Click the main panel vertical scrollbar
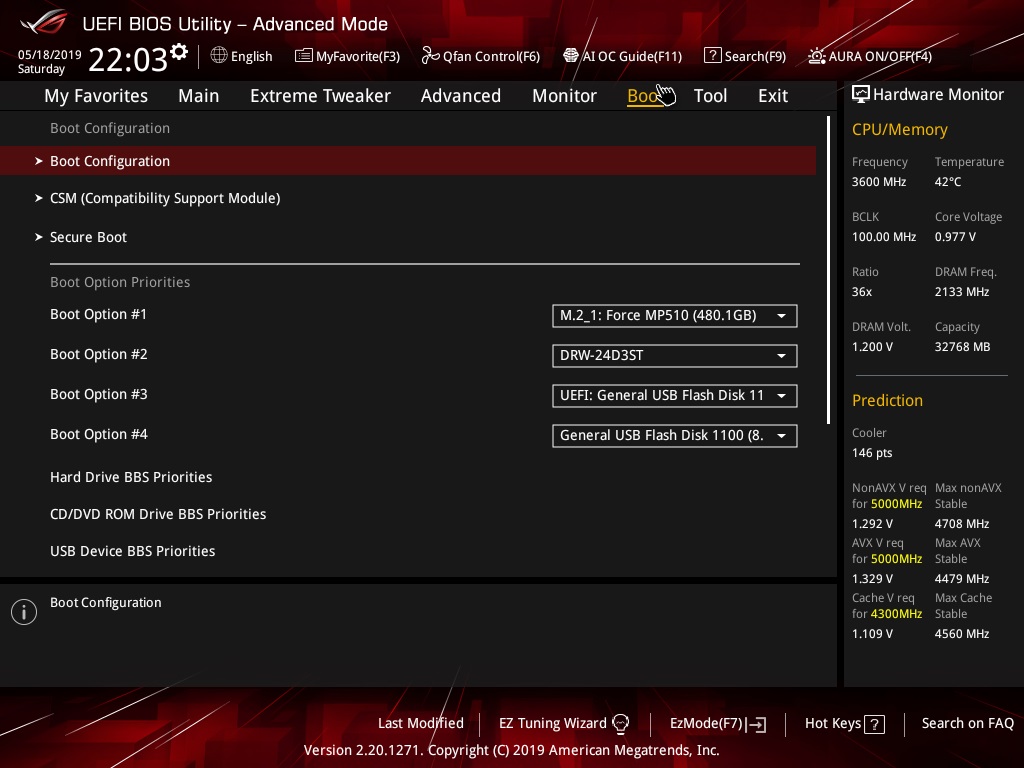The width and height of the screenshot is (1024, 768). 829,270
